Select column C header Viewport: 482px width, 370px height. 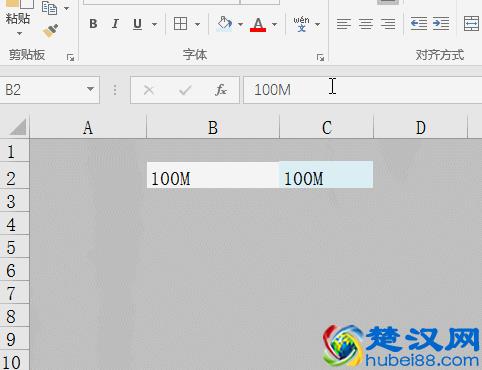(x=327, y=127)
